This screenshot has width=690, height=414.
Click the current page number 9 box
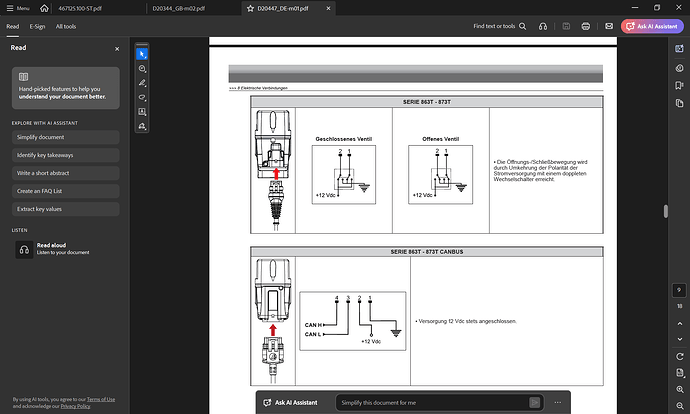[679, 290]
